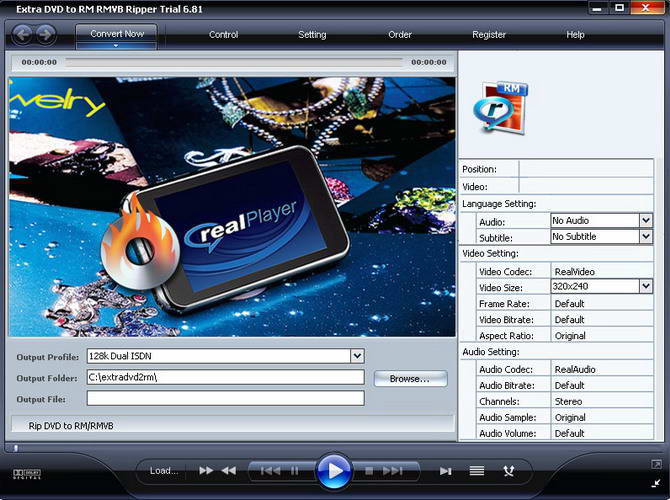
Task: Click the Language Setting header
Action: click(499, 204)
